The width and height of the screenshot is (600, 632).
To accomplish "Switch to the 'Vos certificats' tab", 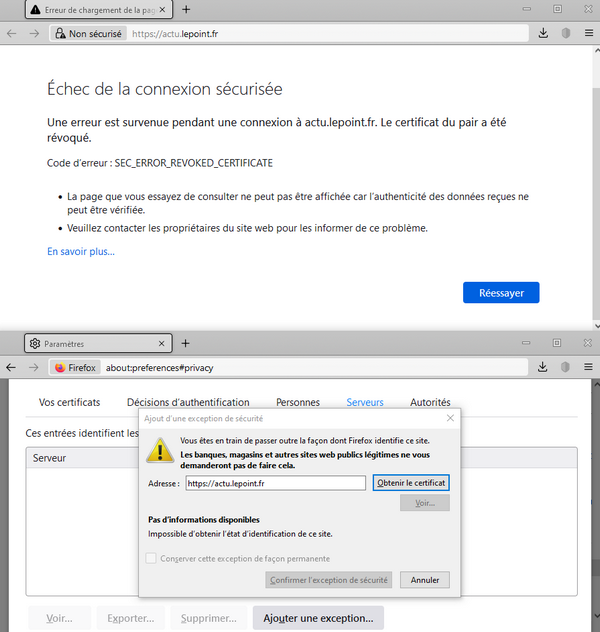I will [69, 402].
